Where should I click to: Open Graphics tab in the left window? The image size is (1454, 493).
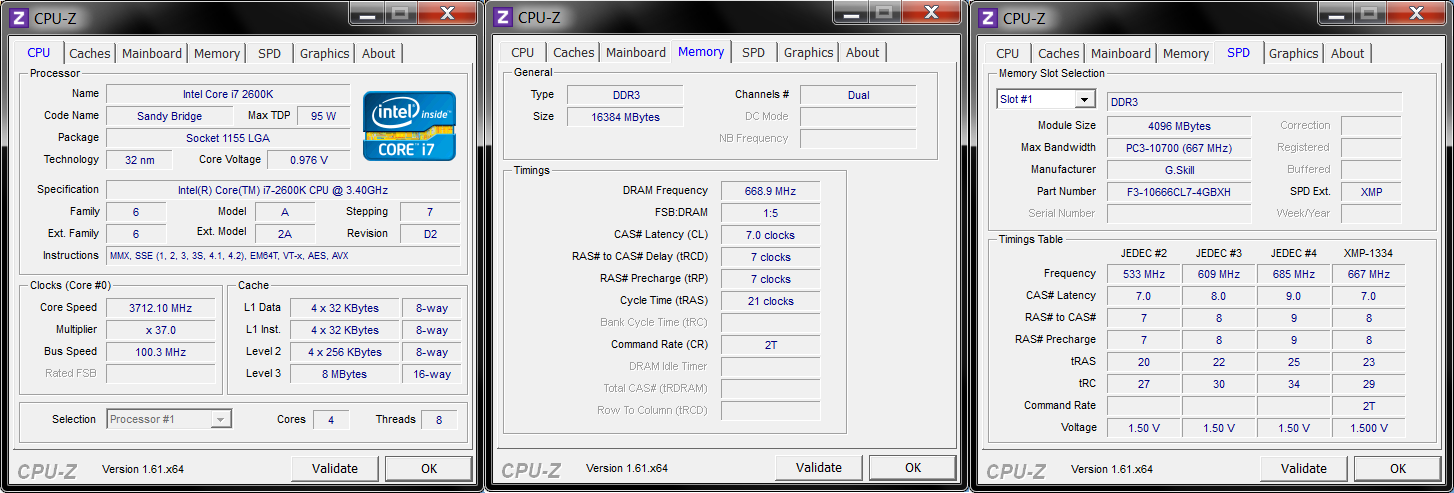coord(325,54)
